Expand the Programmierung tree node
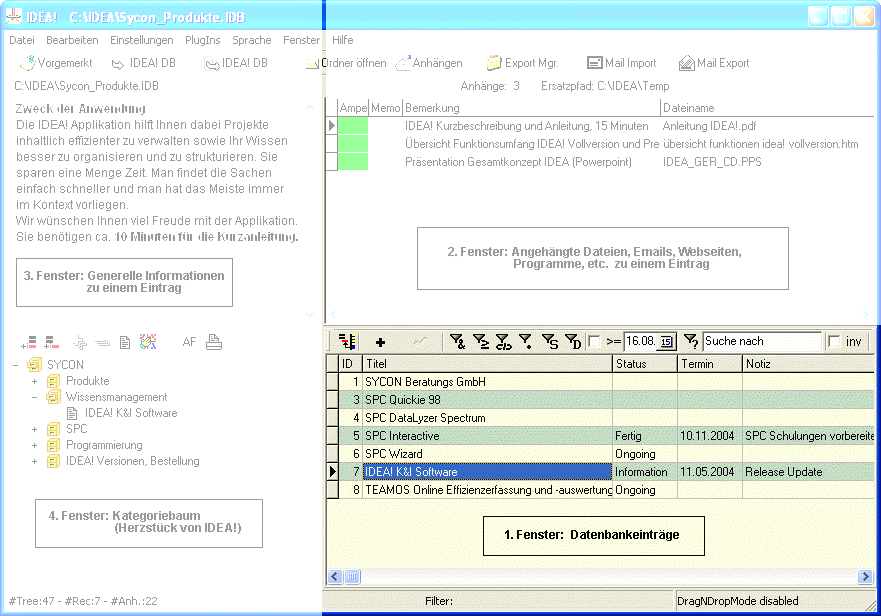Image resolution: width=881 pixels, height=616 pixels. (x=34, y=446)
